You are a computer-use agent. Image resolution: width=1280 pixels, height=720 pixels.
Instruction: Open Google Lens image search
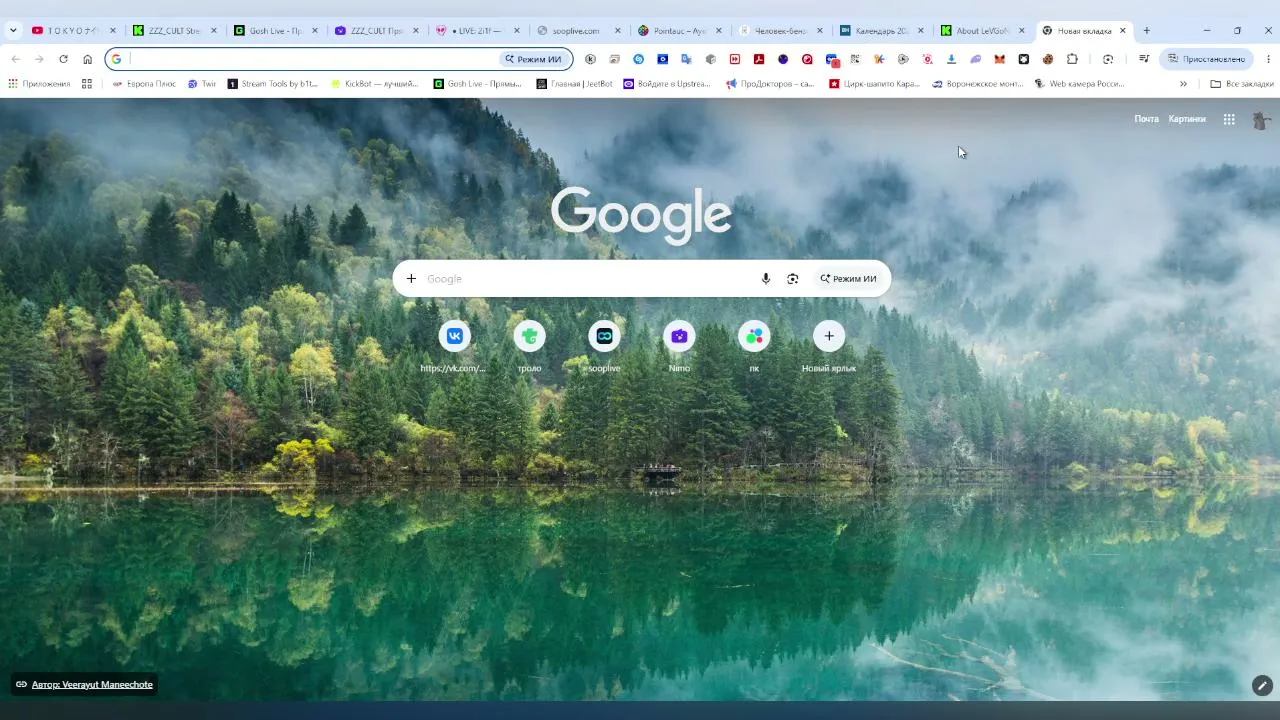click(793, 279)
